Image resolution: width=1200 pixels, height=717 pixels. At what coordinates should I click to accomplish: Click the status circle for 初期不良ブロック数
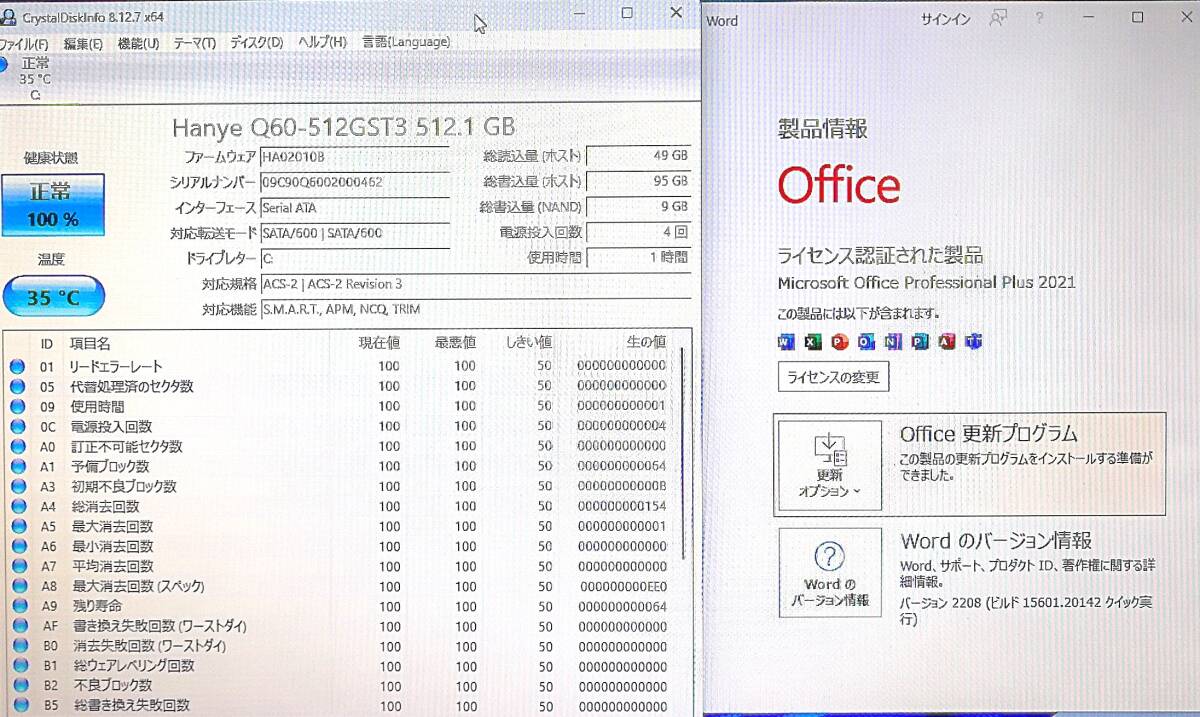tap(17, 486)
